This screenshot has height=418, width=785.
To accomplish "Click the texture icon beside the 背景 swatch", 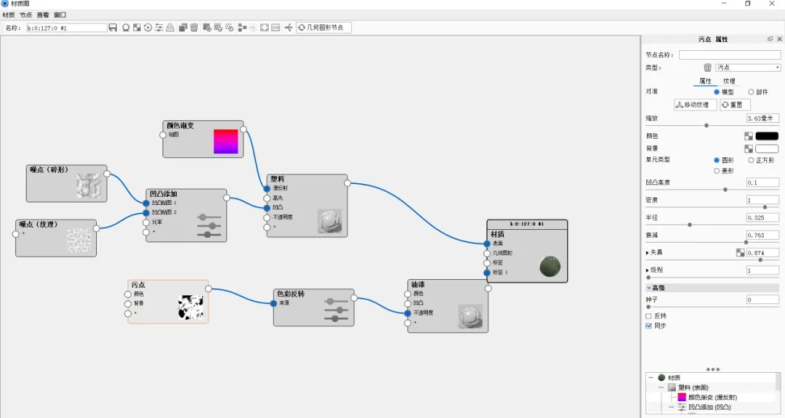I will (748, 148).
